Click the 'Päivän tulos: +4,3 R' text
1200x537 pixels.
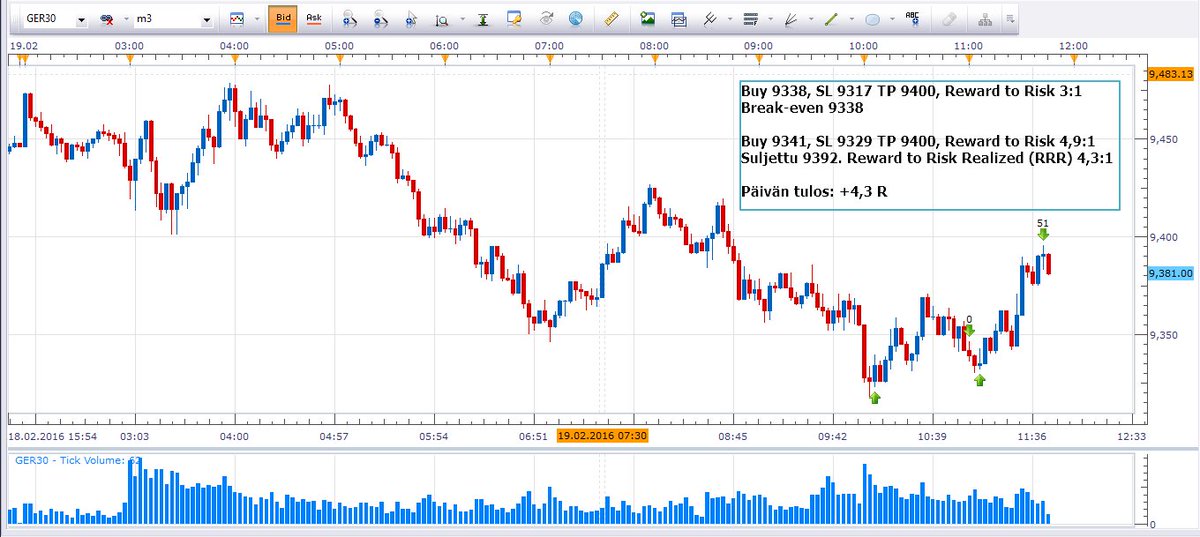click(x=813, y=191)
